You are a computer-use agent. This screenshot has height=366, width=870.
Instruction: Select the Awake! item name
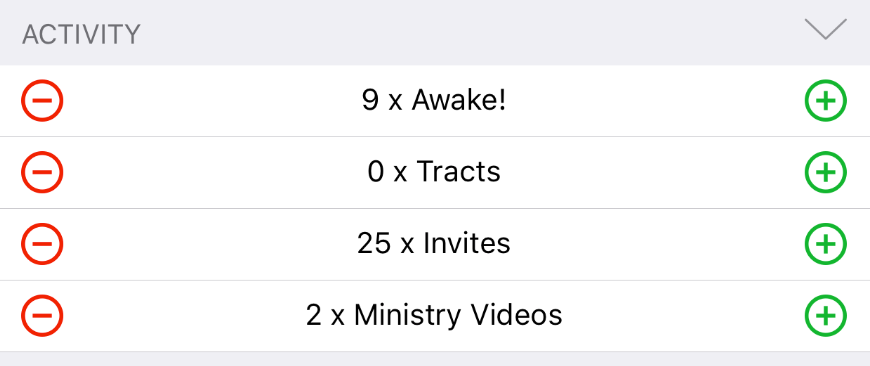(459, 100)
